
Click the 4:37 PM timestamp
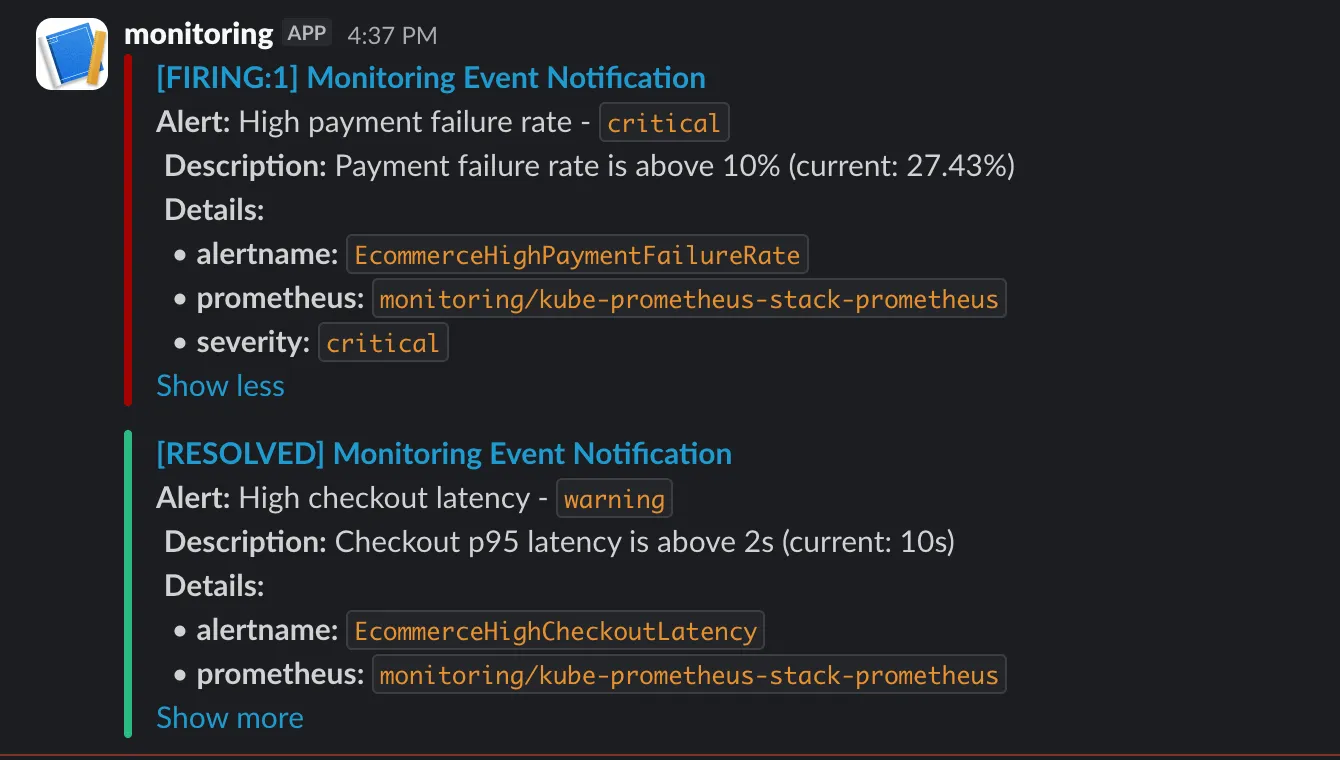point(391,35)
